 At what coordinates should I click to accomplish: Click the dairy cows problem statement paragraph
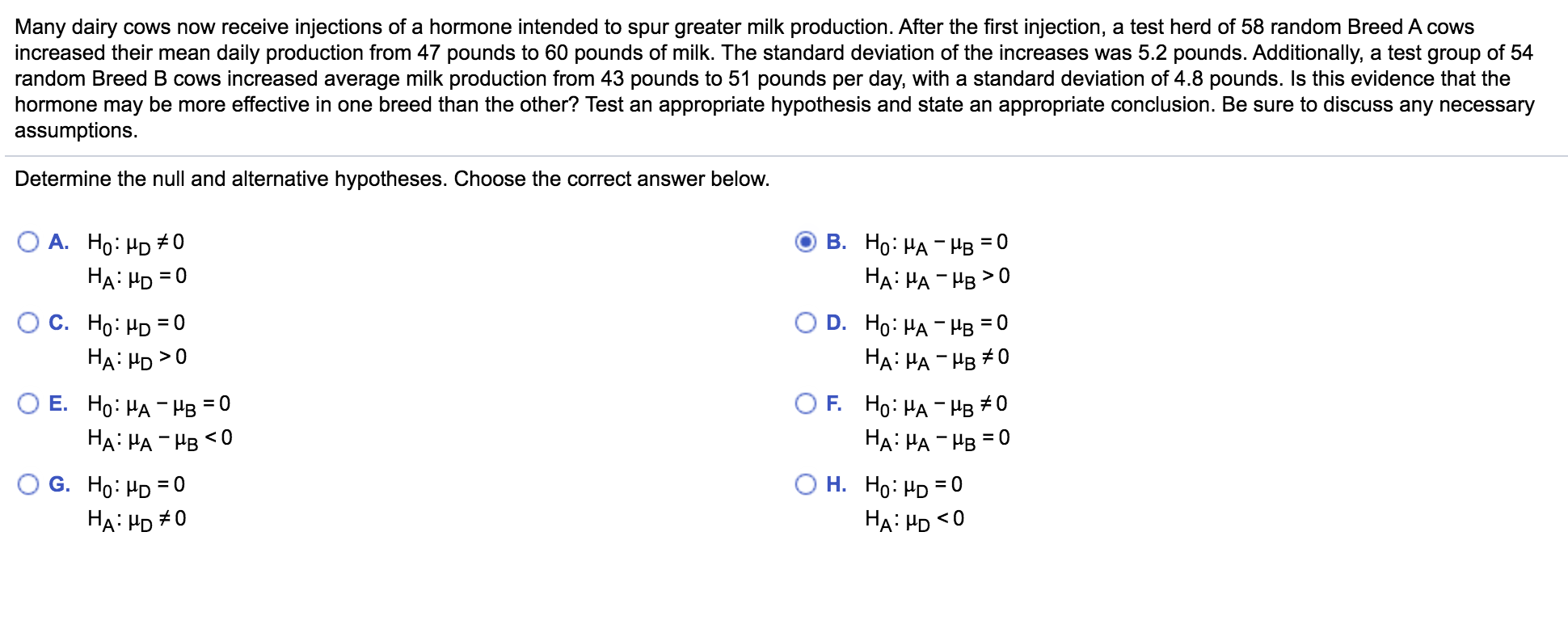[x=776, y=78]
